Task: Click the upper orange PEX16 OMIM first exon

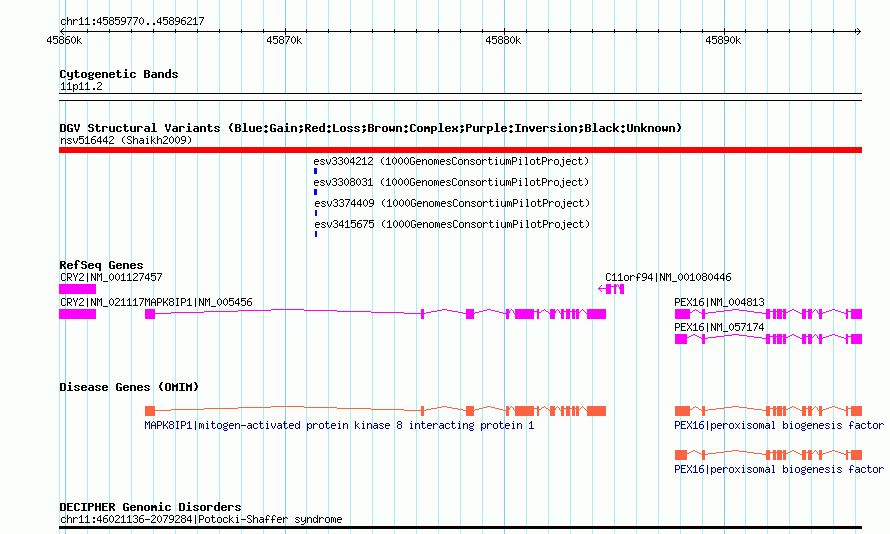Action: [x=682, y=411]
